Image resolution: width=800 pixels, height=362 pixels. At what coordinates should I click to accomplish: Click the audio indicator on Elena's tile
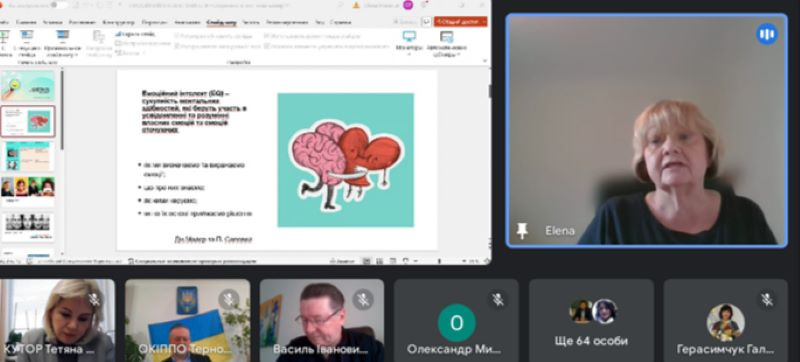(767, 34)
